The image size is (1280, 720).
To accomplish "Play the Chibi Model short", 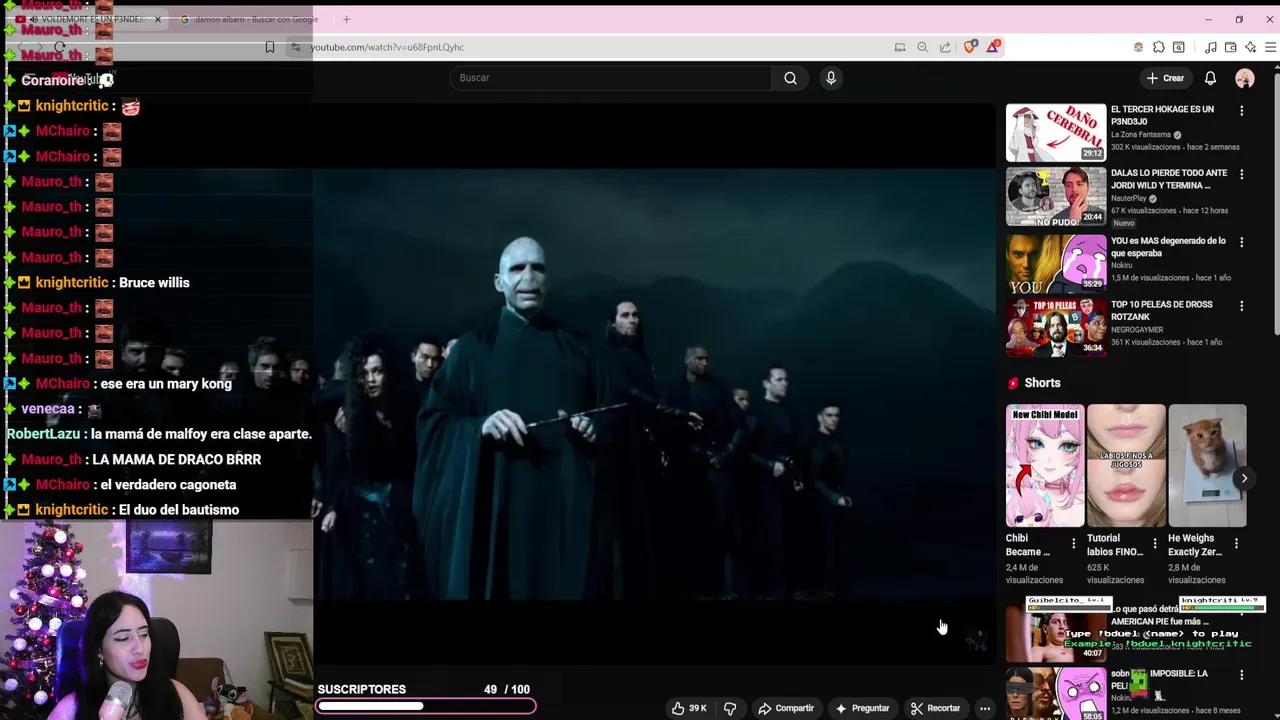I will pos(1045,465).
